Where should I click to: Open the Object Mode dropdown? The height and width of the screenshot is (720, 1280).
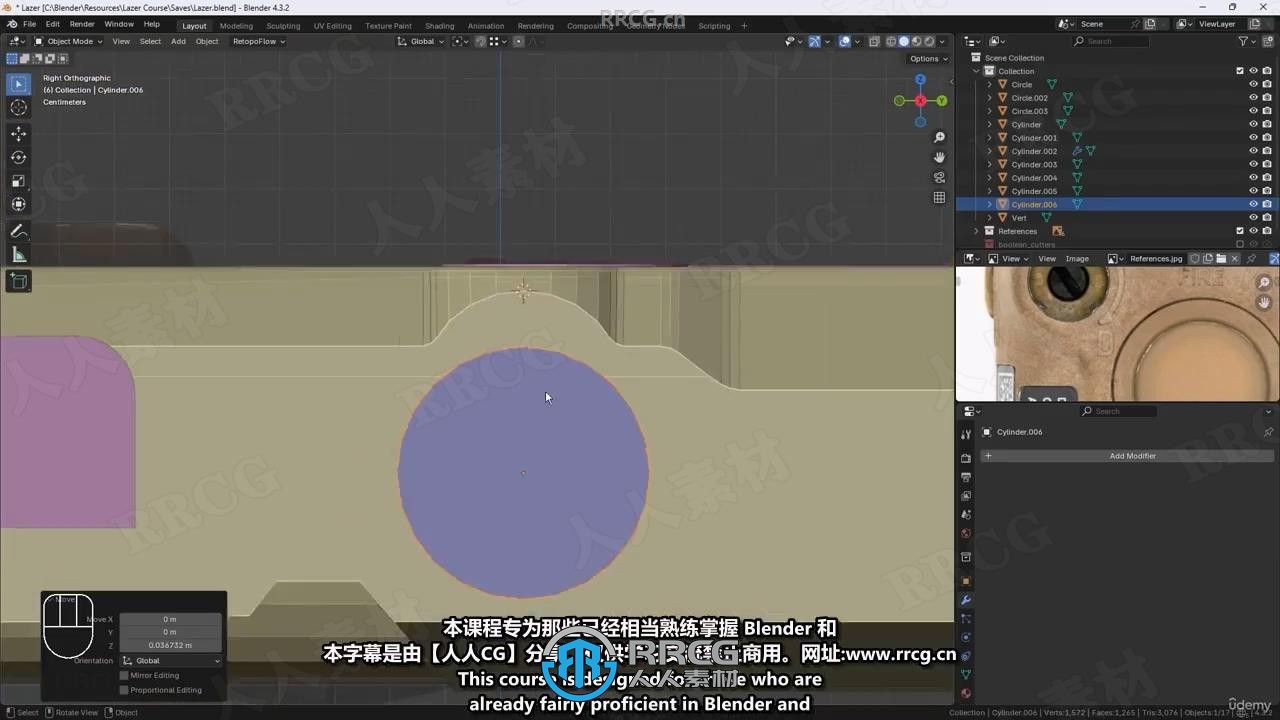click(x=68, y=41)
